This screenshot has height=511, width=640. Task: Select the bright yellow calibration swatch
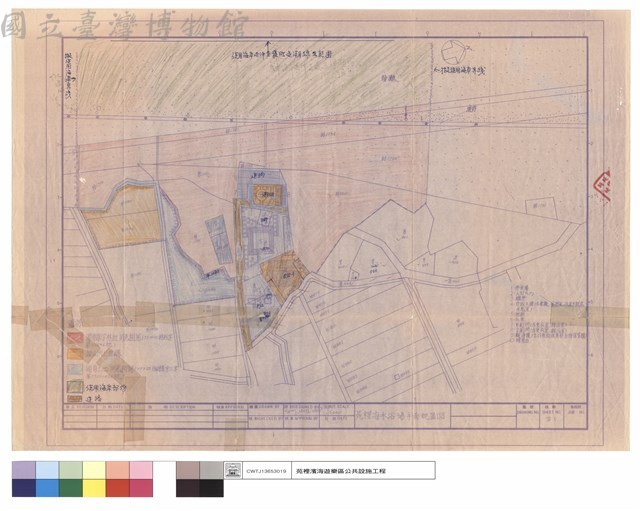[94, 488]
